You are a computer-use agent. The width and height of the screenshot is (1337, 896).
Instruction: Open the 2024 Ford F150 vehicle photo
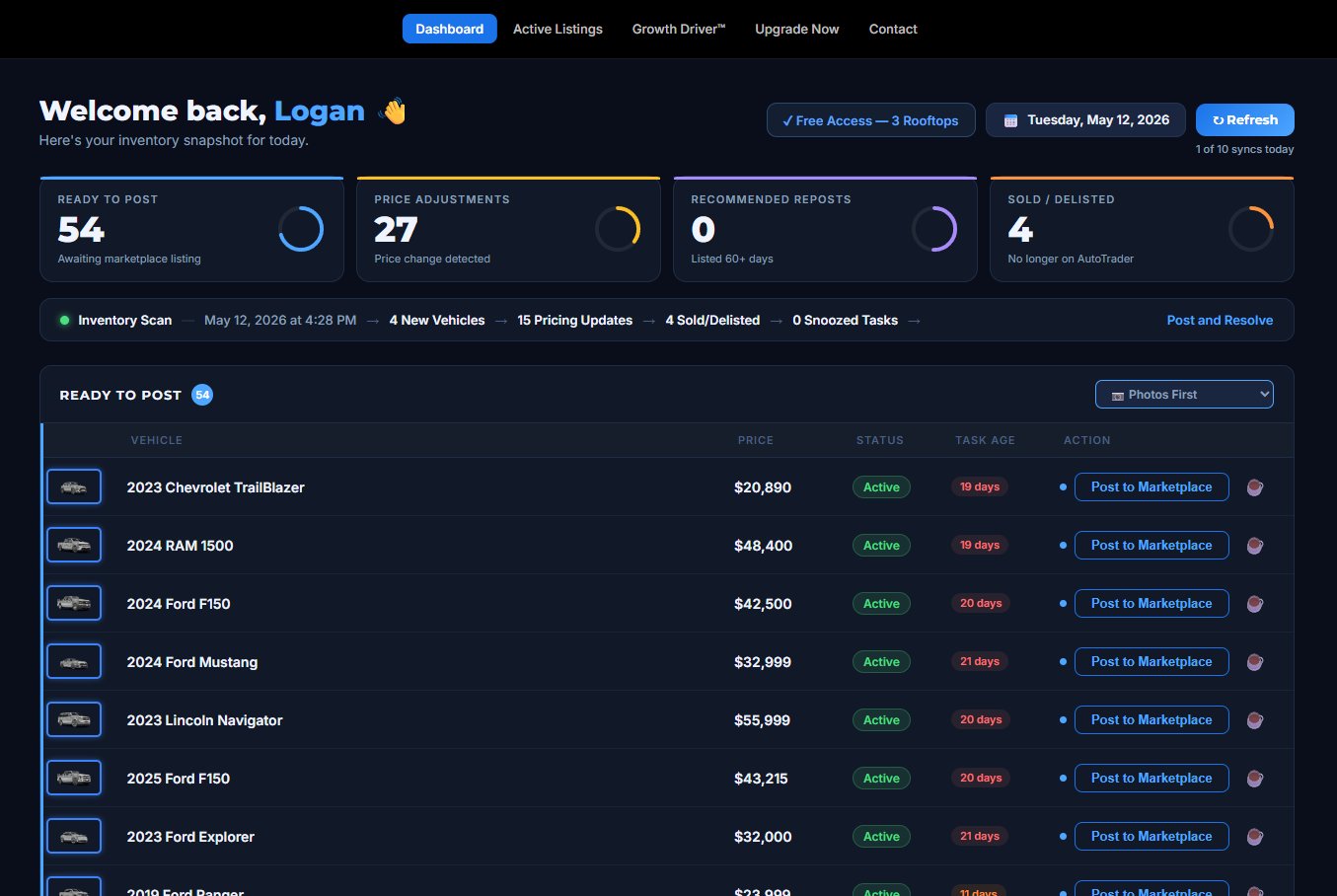(74, 603)
